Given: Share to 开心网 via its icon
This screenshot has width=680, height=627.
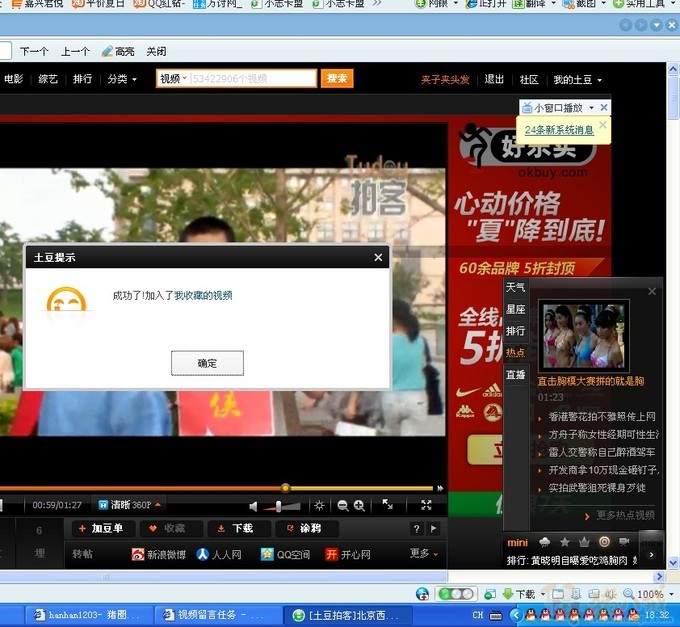Looking at the screenshot, I should point(331,554).
